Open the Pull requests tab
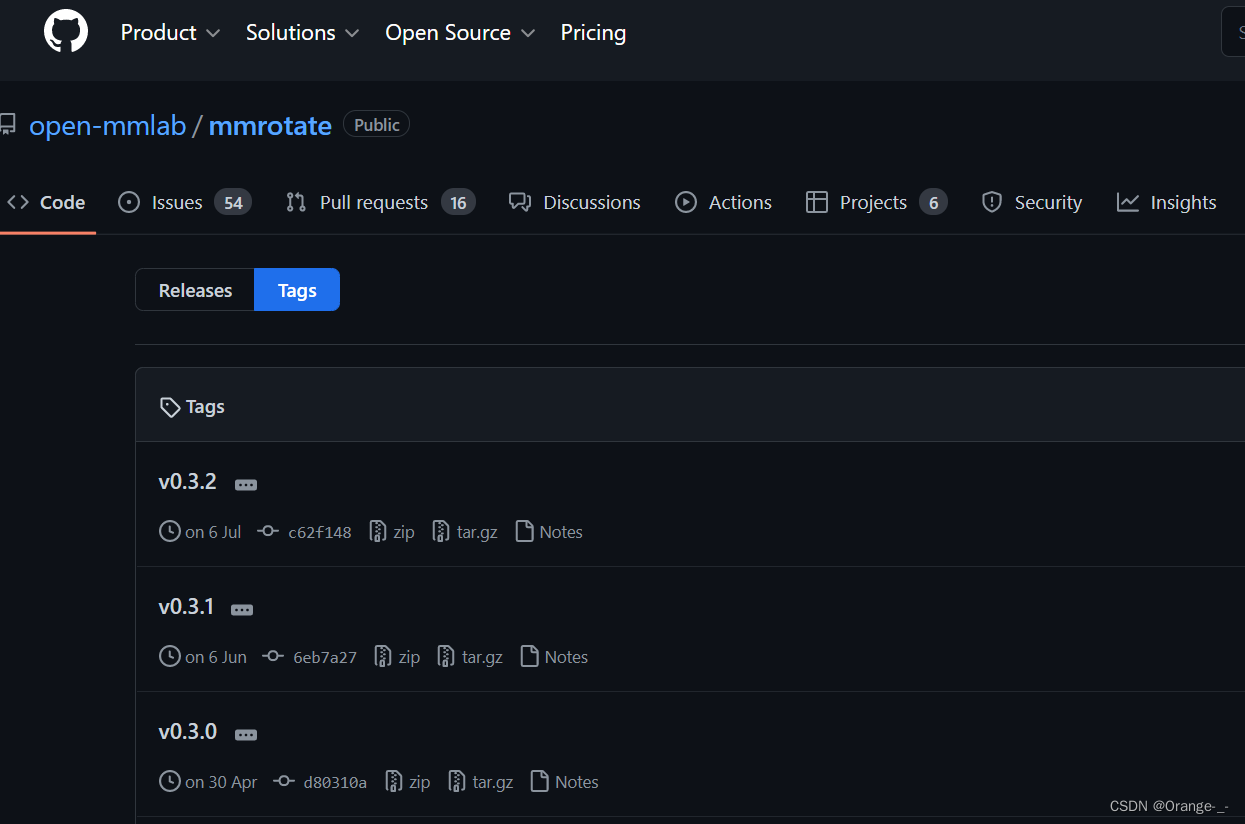This screenshot has width=1245, height=824. (380, 203)
